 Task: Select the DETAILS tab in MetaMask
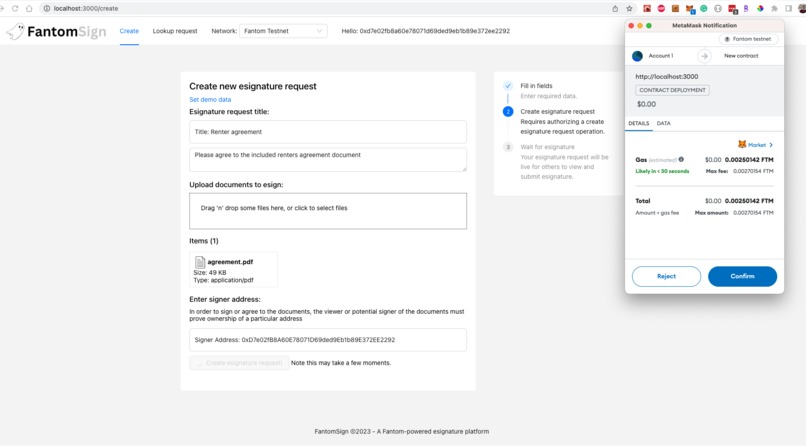(638, 123)
